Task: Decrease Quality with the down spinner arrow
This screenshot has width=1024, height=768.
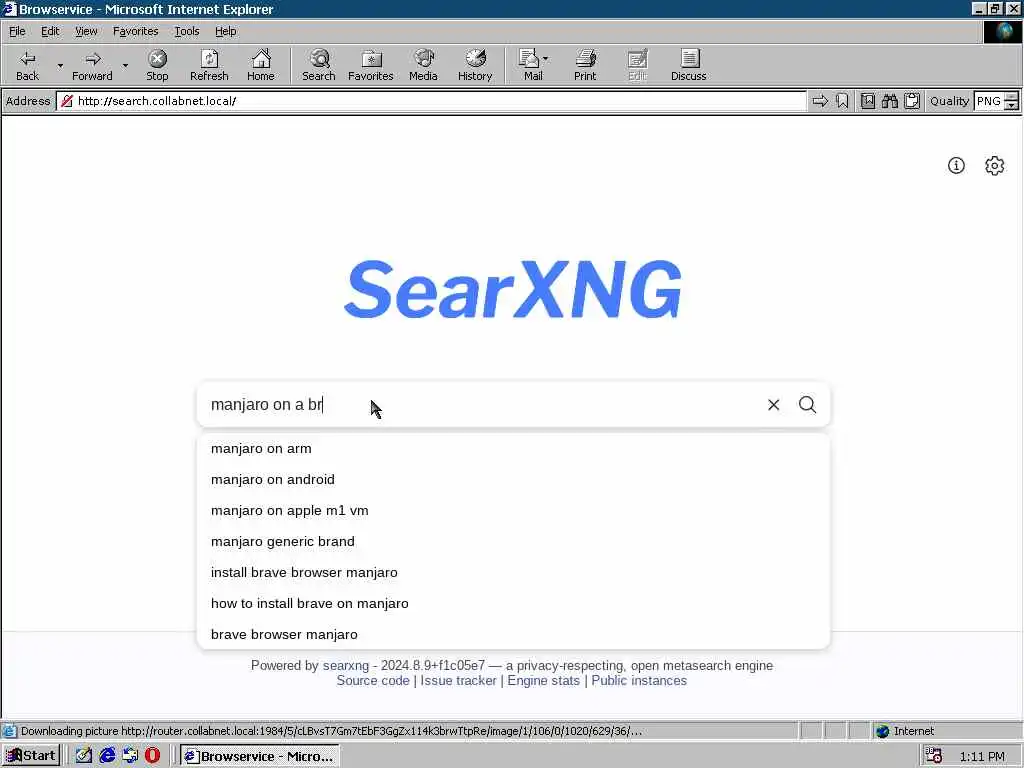Action: [x=1011, y=105]
